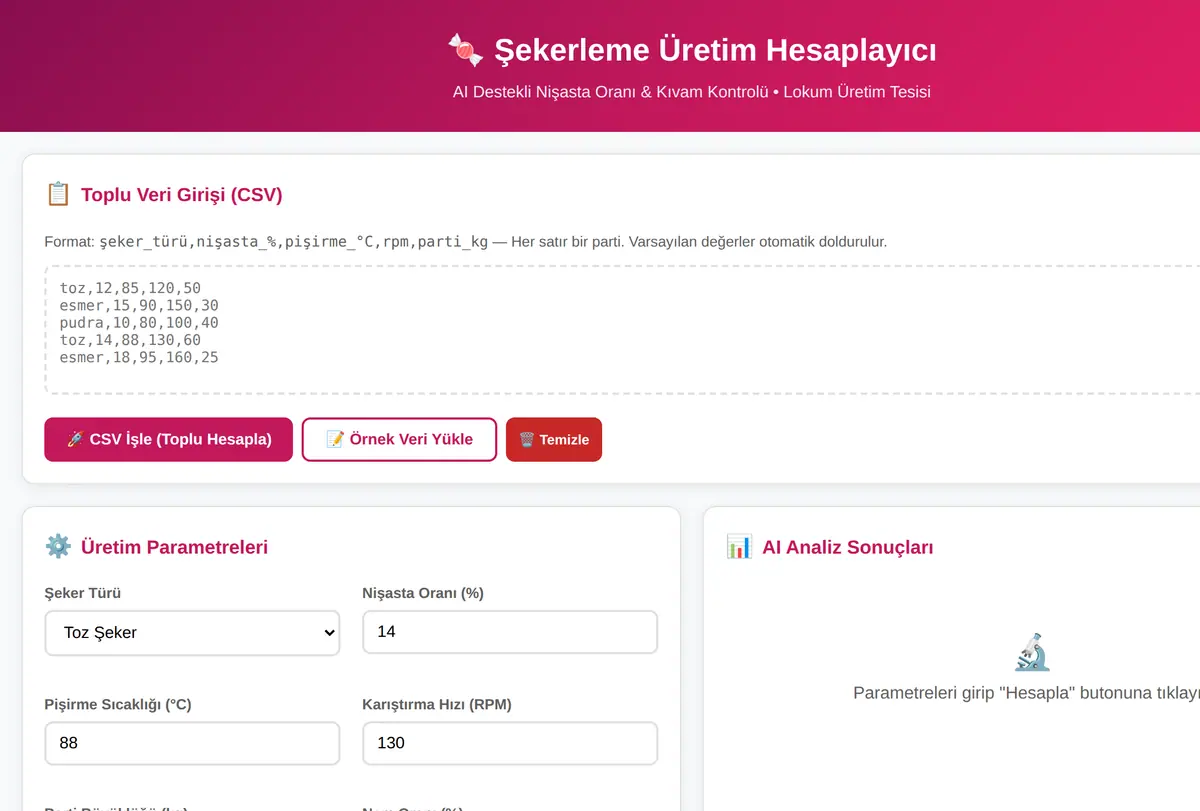This screenshot has width=1200, height=811.
Task: Click the Pişirme Sıcaklığı (°C) input field
Action: pos(192,743)
